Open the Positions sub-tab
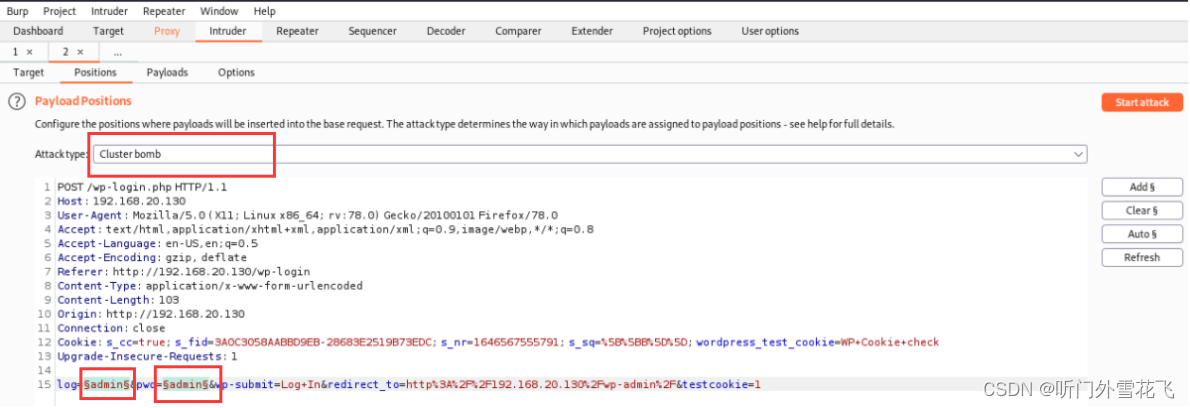The height and width of the screenshot is (408, 1190). (96, 73)
